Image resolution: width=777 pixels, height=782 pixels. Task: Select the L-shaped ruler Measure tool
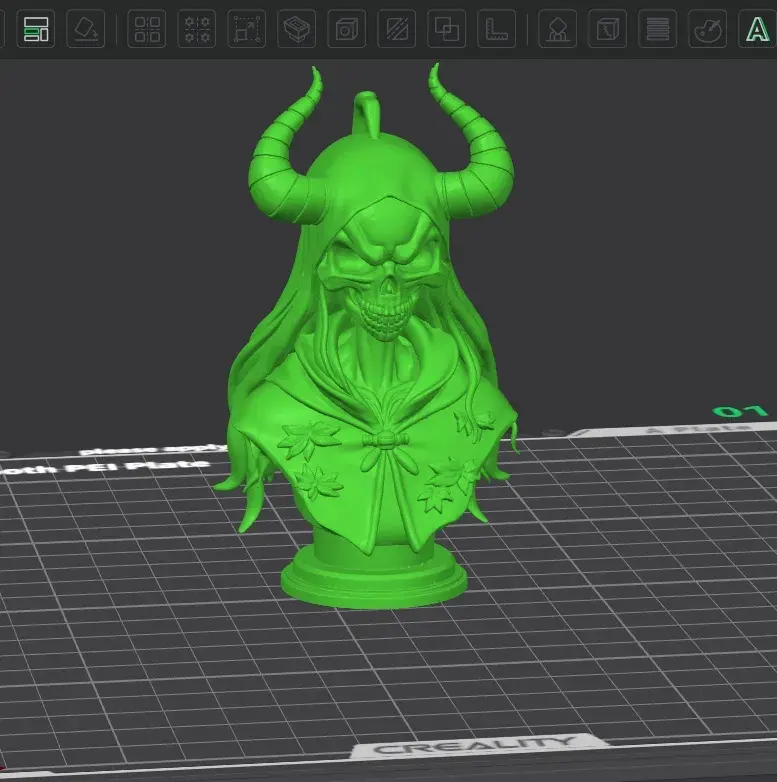[497, 29]
